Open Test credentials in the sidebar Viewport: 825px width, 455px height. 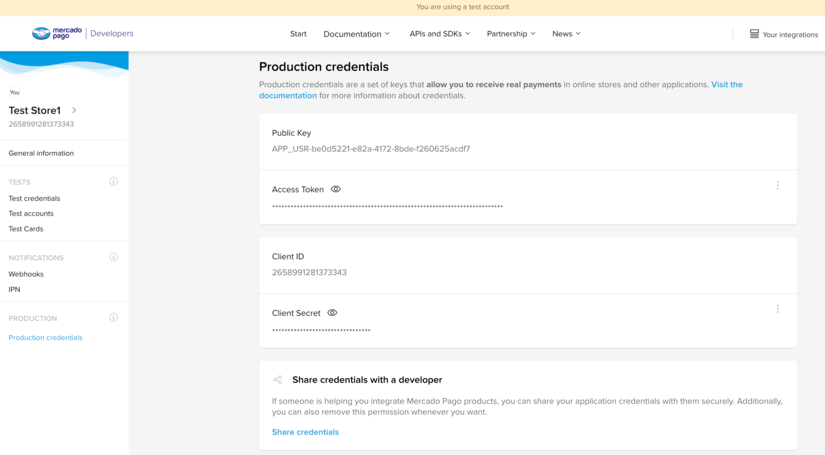click(x=34, y=198)
